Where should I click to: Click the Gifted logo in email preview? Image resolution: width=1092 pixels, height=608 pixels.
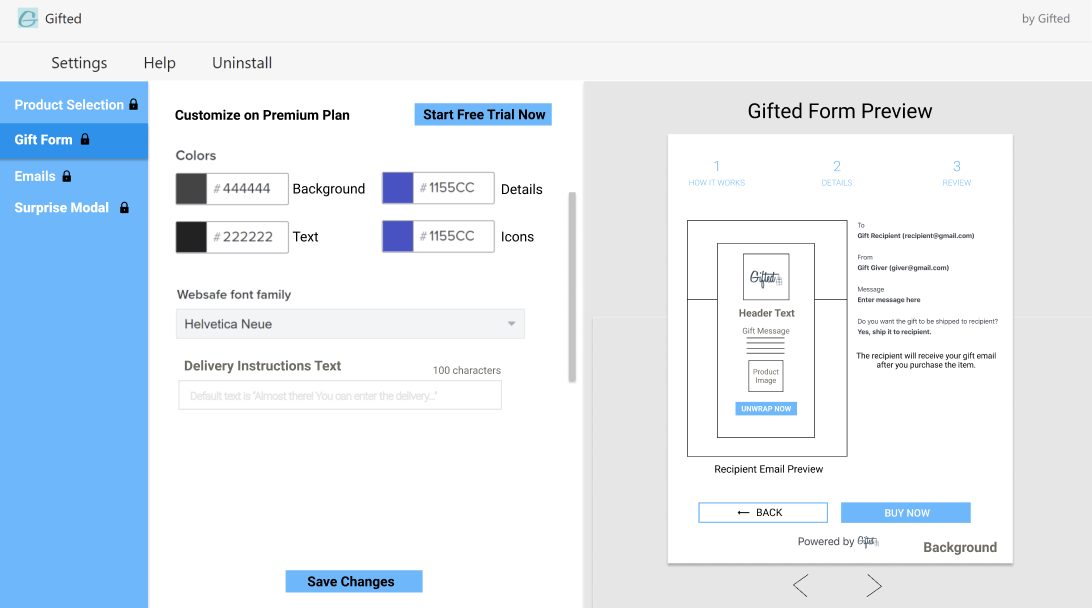tap(766, 277)
